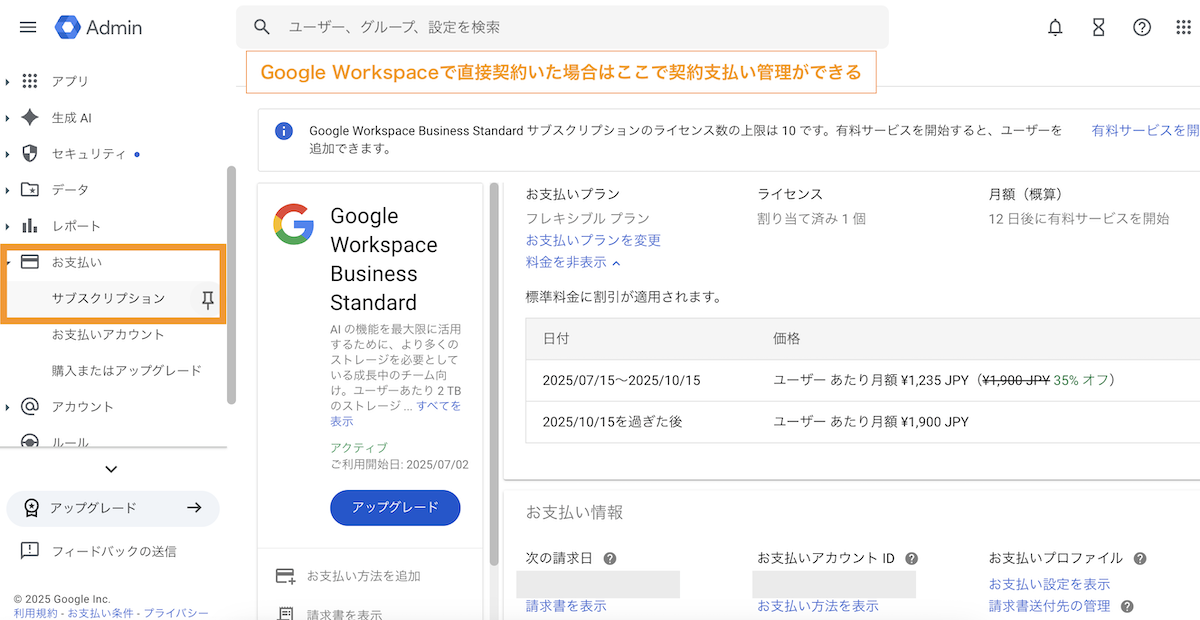This screenshot has width=1200, height=620.
Task: Click the ご利用開始日: 2025/07/02 text
Action: 400,465
